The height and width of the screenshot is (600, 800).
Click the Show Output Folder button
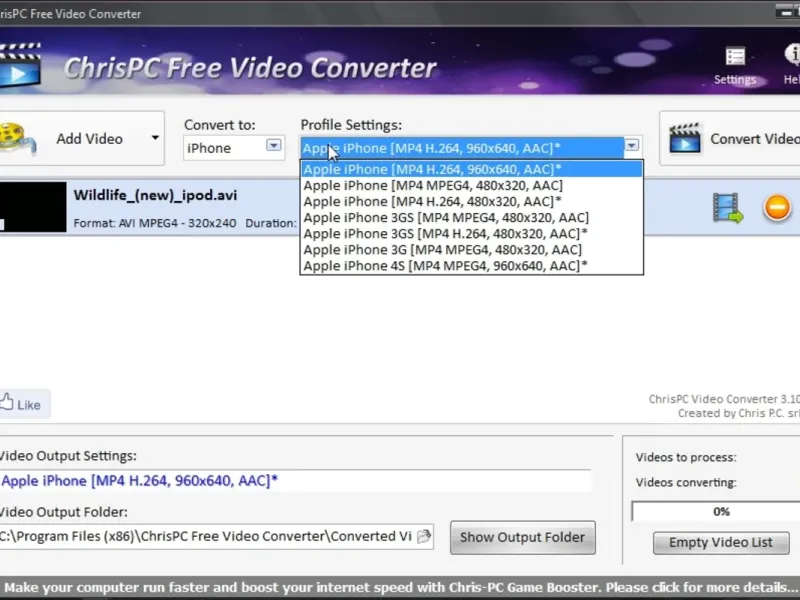click(522, 537)
